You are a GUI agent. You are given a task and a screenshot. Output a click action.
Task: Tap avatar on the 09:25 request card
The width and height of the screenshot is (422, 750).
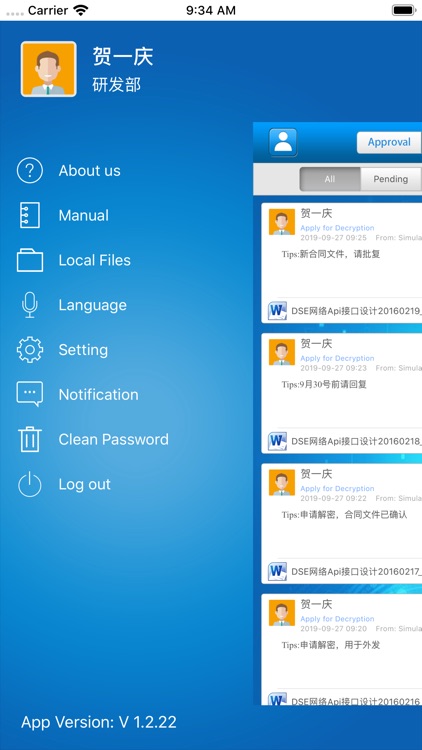tap(282, 222)
